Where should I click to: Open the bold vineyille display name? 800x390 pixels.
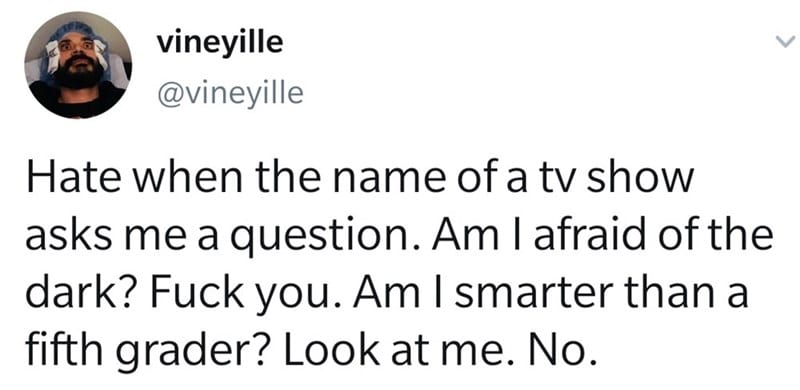pyautogui.click(x=220, y=43)
